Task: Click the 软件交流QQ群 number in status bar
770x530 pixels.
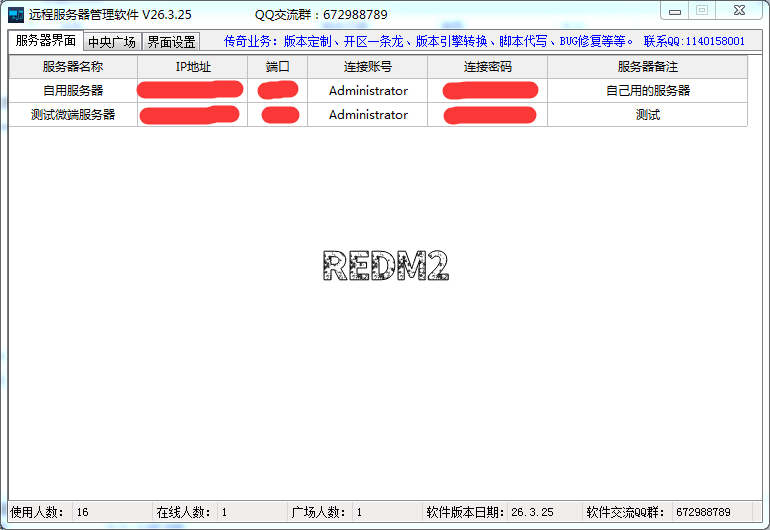Action: [x=703, y=512]
